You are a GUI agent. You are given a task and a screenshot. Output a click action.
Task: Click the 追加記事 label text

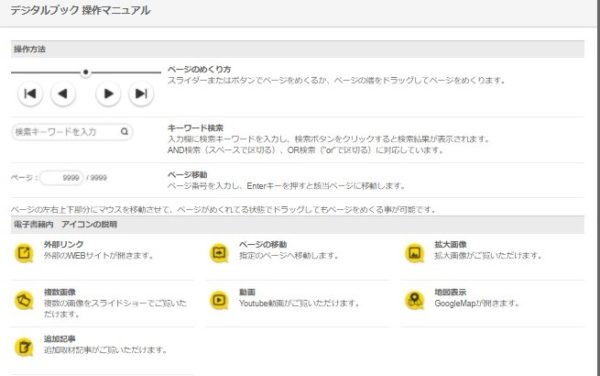coord(60,339)
